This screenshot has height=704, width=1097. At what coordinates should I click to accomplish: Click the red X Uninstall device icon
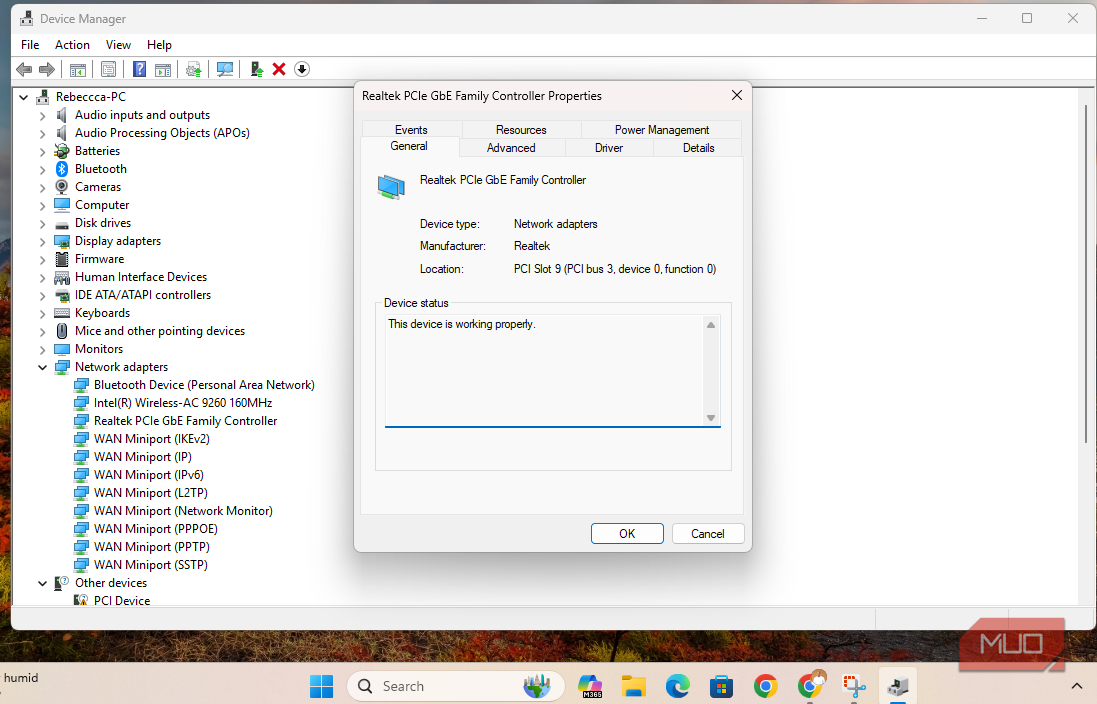(279, 69)
